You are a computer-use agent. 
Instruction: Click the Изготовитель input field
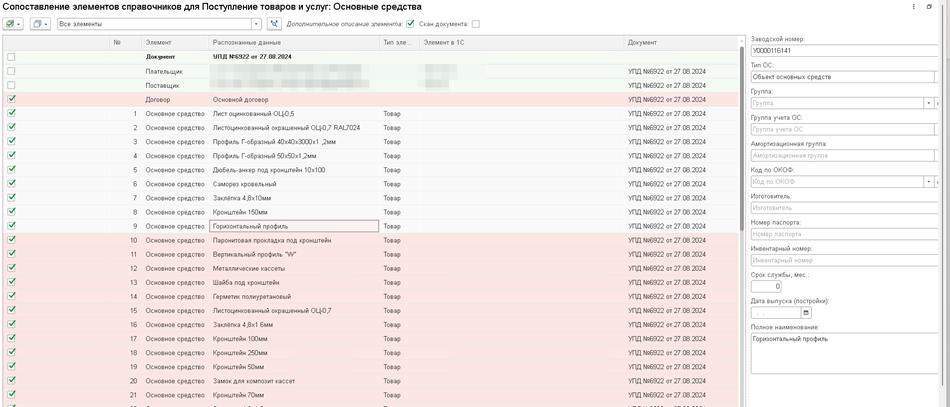pos(844,208)
